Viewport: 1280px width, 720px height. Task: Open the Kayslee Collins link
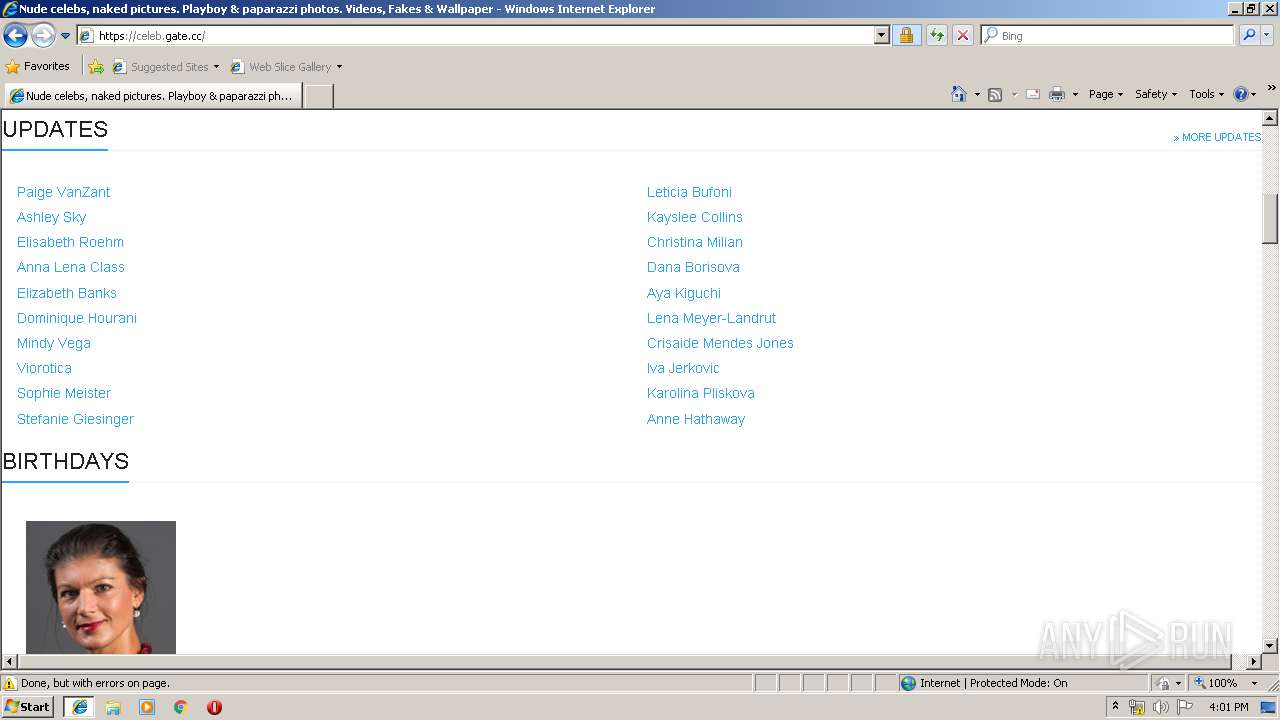(695, 217)
